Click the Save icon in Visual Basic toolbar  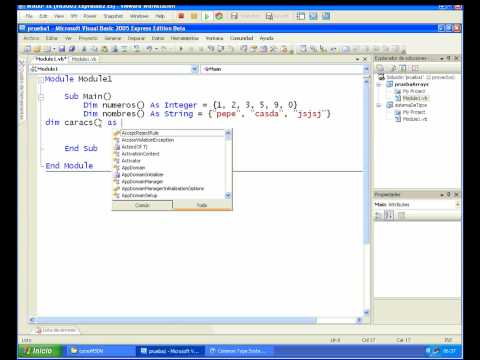(62, 49)
